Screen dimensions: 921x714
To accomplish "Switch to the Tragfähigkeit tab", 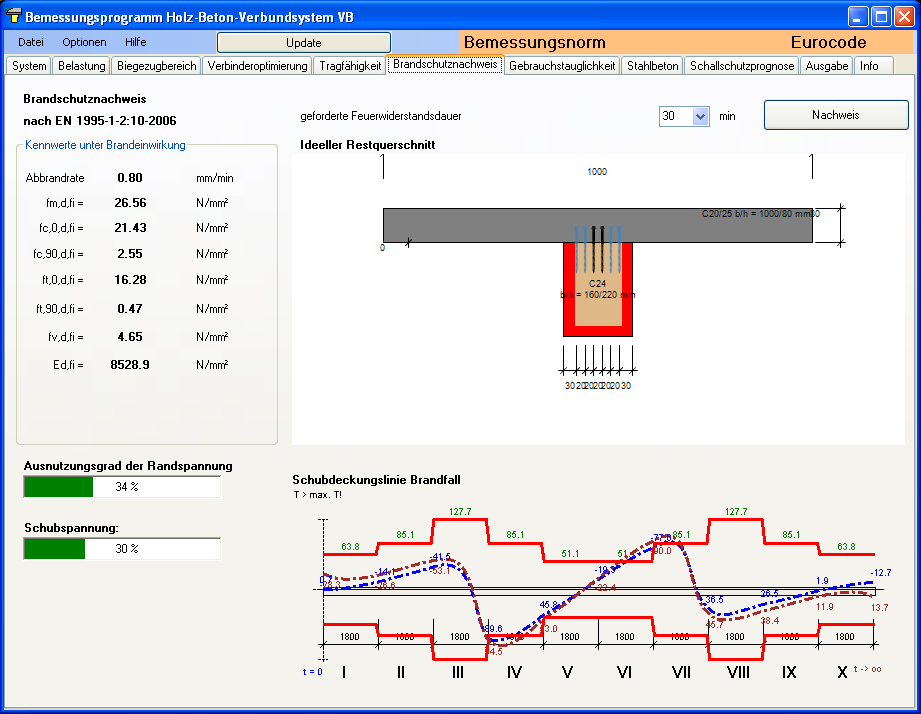I will (349, 66).
